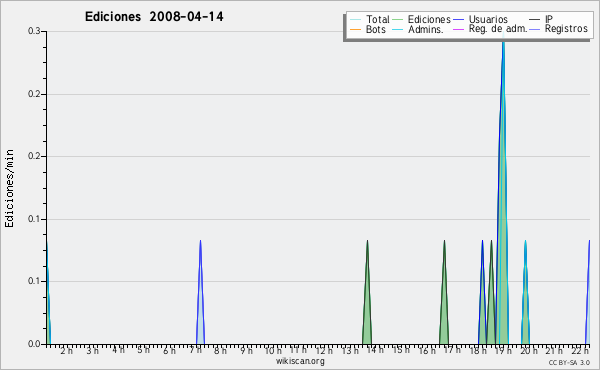Click the Usuarios legend entry
The image size is (600, 370).
coord(480,19)
